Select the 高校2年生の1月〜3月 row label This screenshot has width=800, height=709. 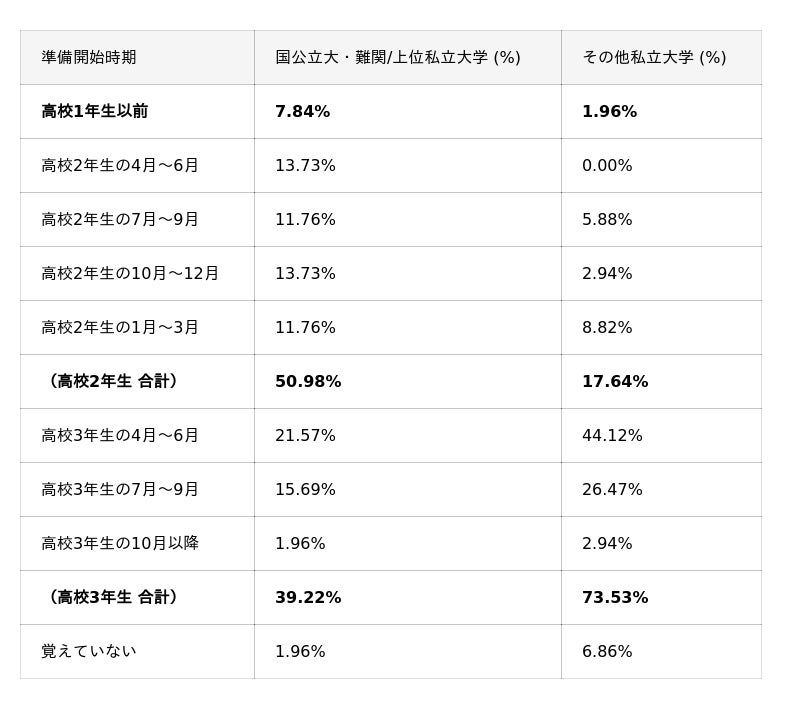click(120, 328)
